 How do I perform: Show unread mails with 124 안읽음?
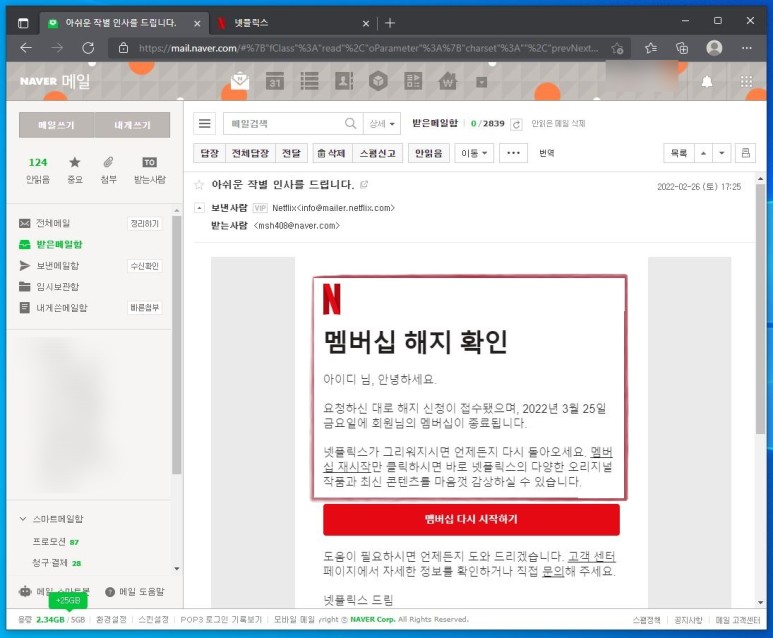[37, 170]
